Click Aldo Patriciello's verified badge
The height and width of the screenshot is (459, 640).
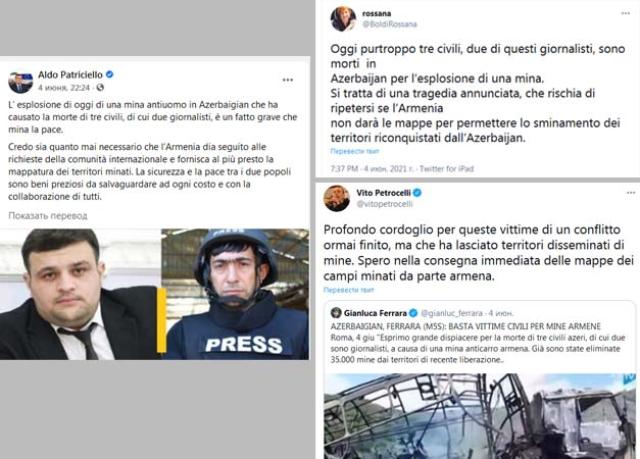tap(109, 74)
